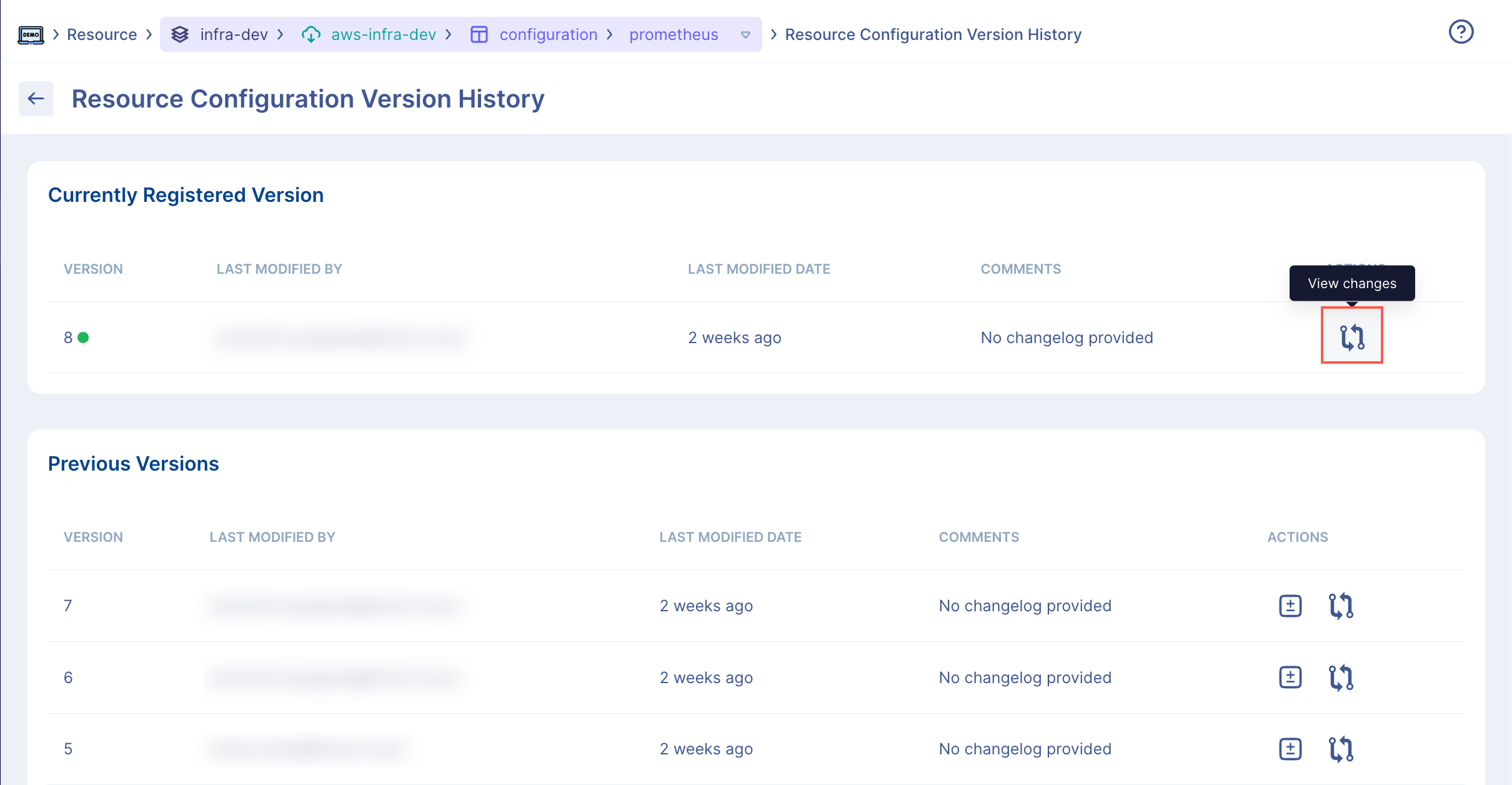Open diff icon for version 5
This screenshot has height=785, width=1512.
[1290, 749]
